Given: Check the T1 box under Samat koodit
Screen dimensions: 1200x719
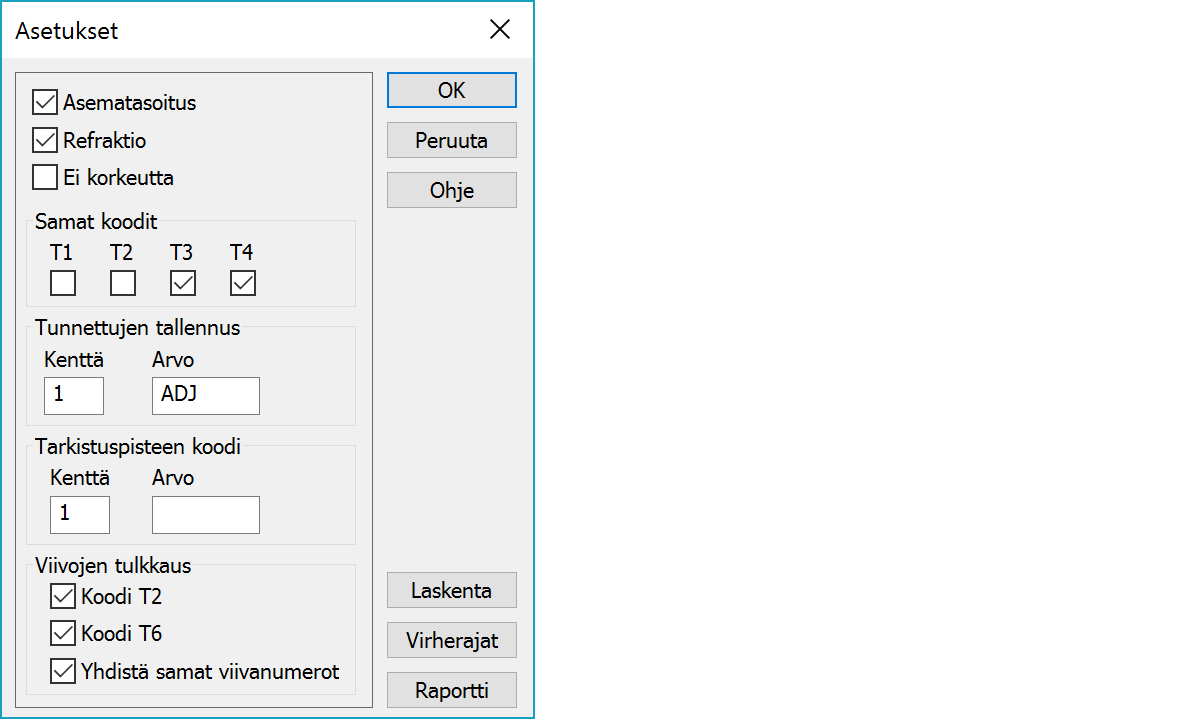Looking at the screenshot, I should coord(63,284).
